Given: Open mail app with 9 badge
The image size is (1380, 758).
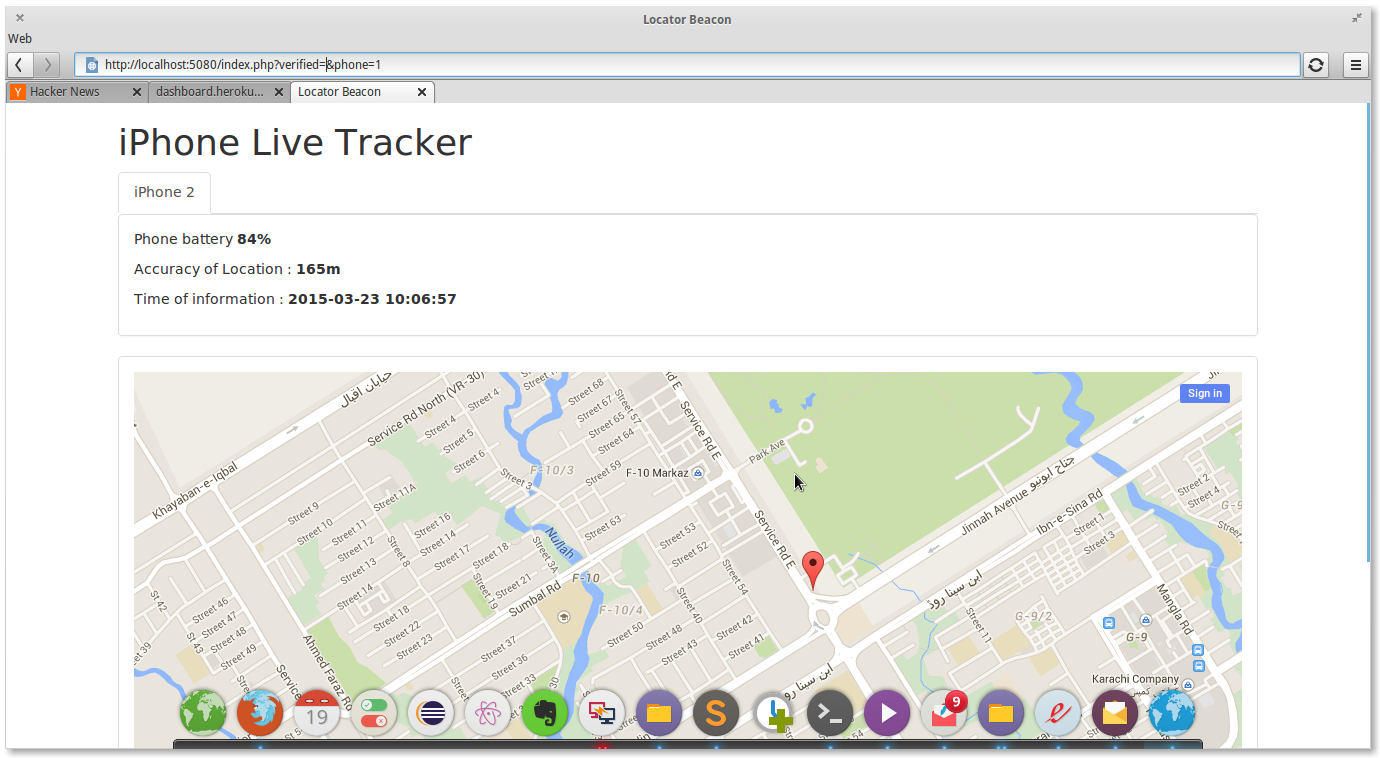Looking at the screenshot, I should coord(943,713).
